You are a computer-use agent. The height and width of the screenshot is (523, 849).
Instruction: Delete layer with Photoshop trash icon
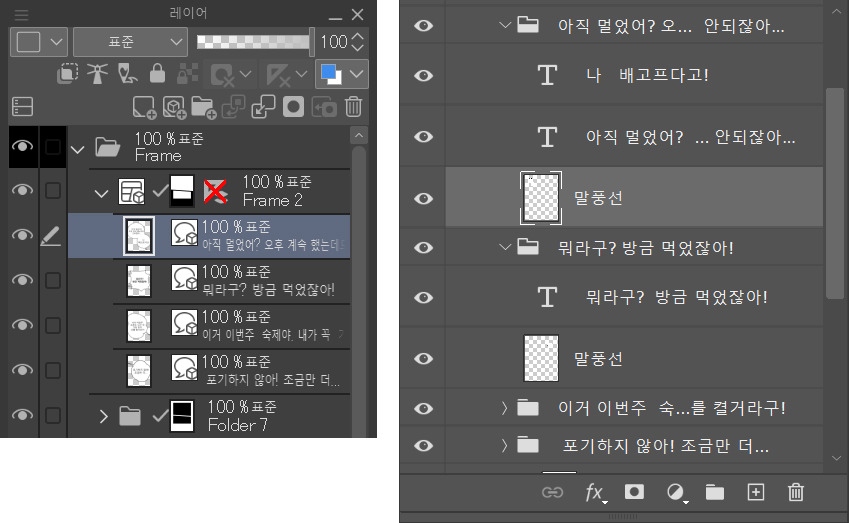(795, 492)
